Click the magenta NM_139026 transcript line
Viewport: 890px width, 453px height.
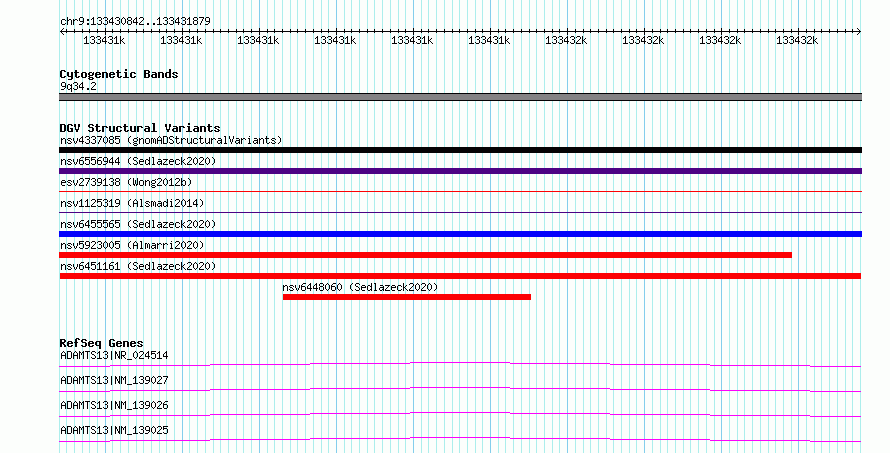click(460, 414)
